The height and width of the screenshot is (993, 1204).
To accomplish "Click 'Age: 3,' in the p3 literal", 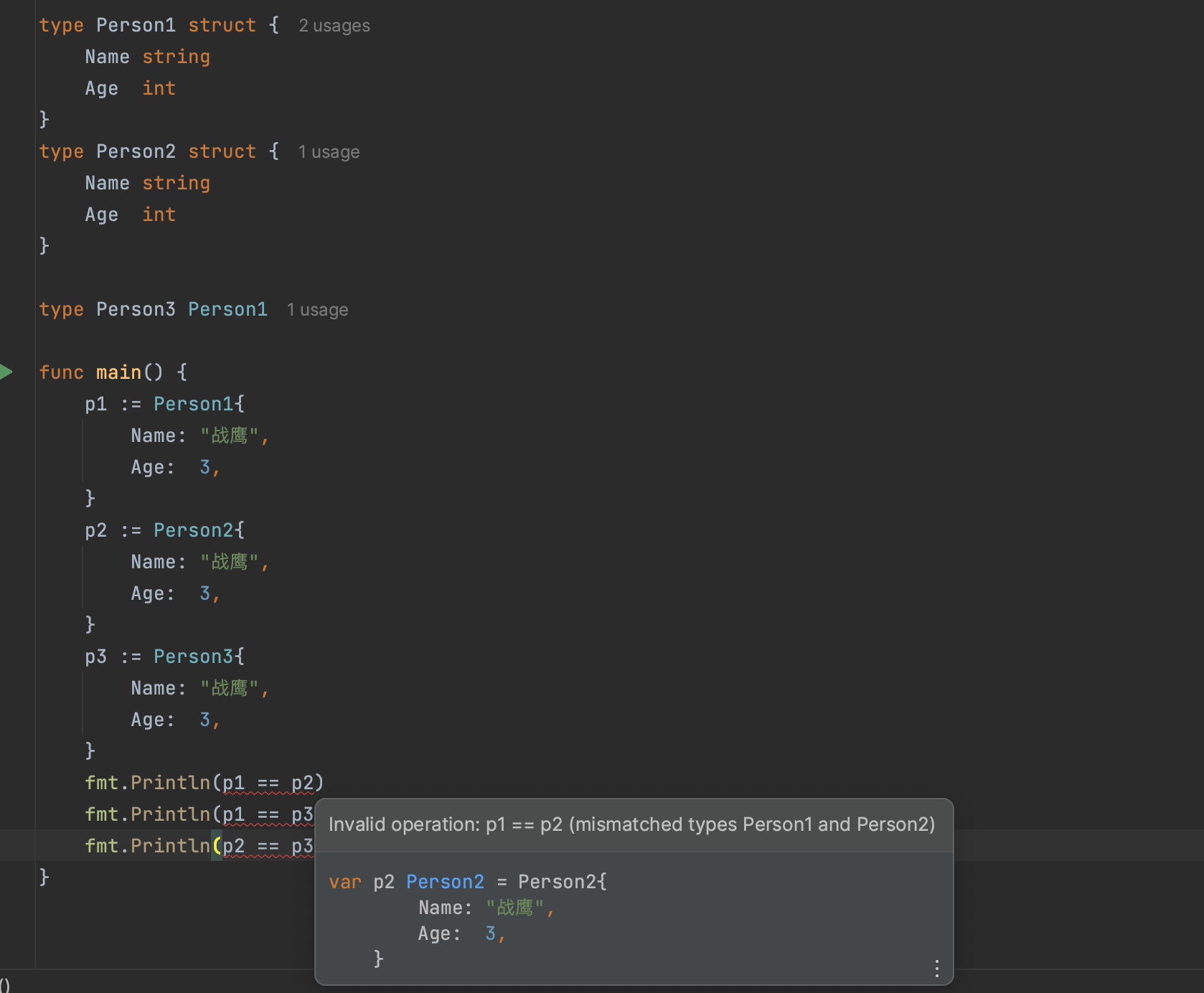I will (x=176, y=720).
